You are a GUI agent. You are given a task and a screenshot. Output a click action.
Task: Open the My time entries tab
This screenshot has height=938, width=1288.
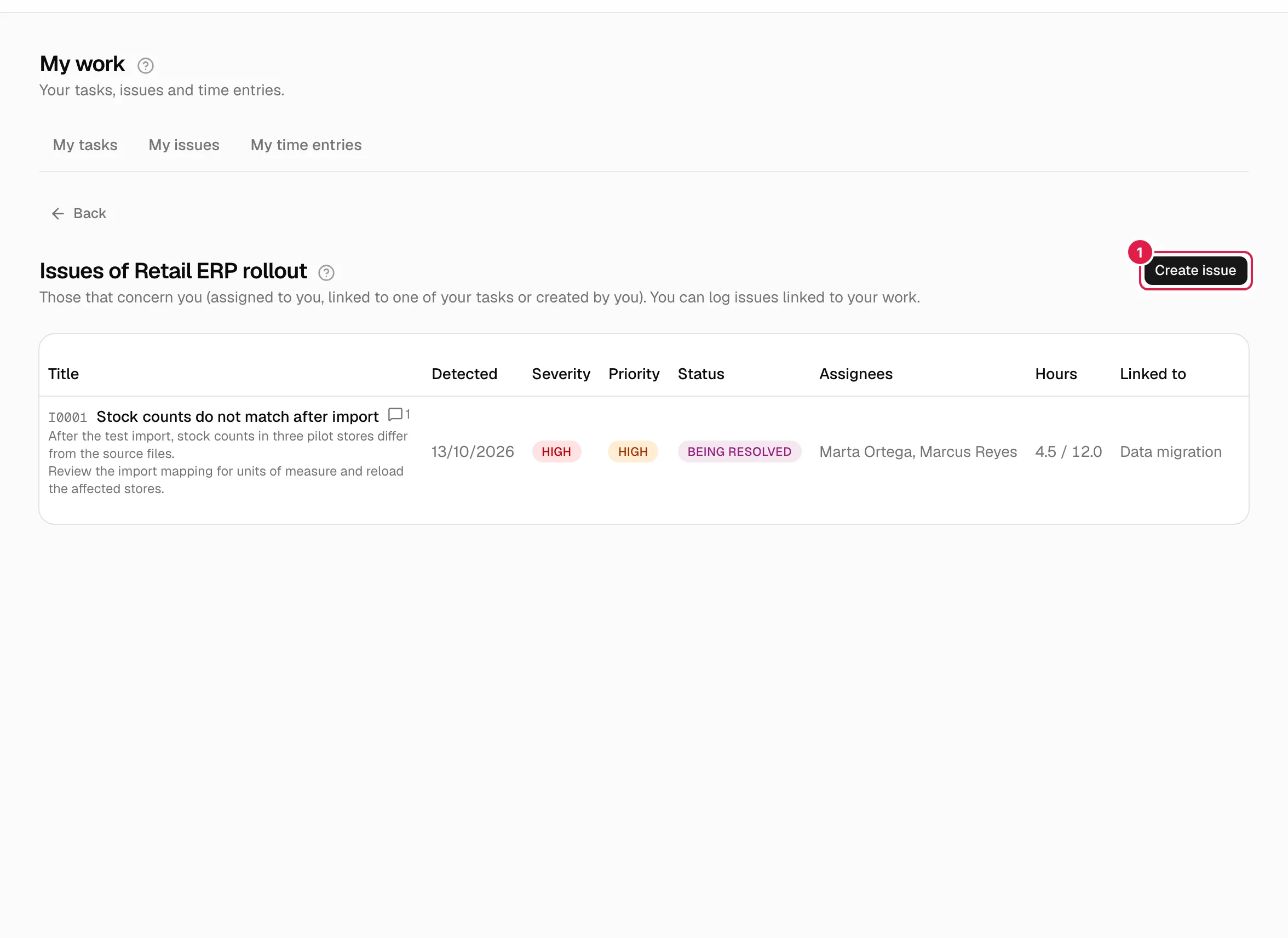(x=306, y=145)
